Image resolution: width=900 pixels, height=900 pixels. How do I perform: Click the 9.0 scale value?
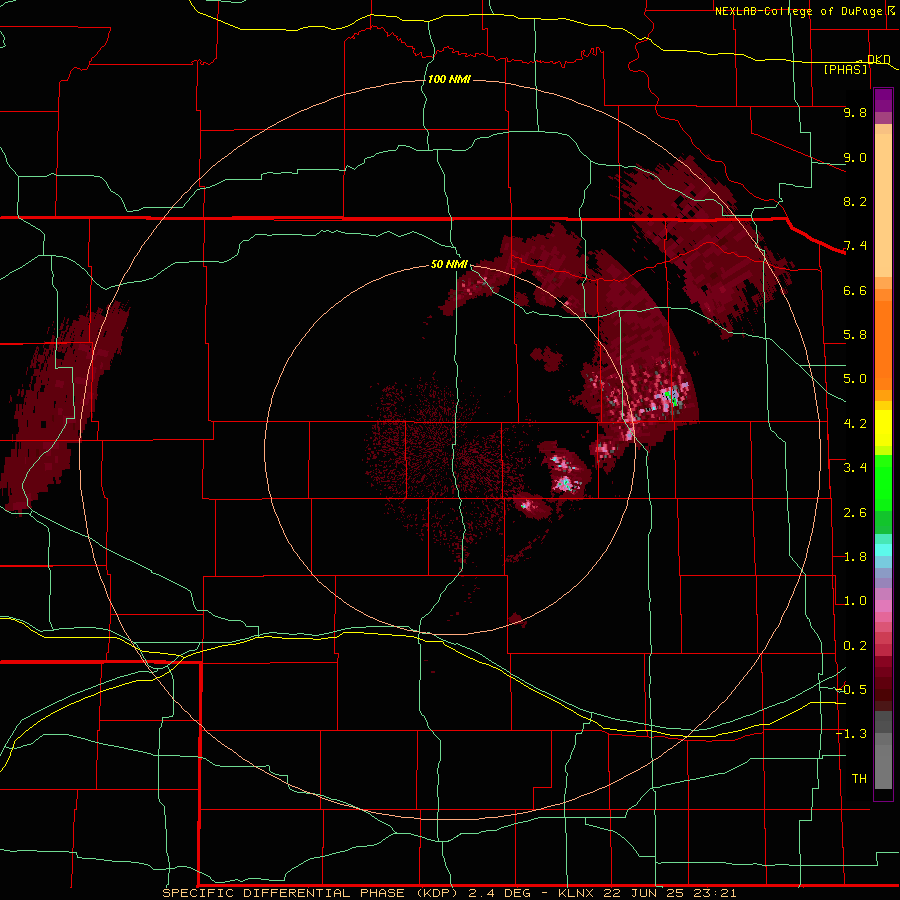coord(855,157)
